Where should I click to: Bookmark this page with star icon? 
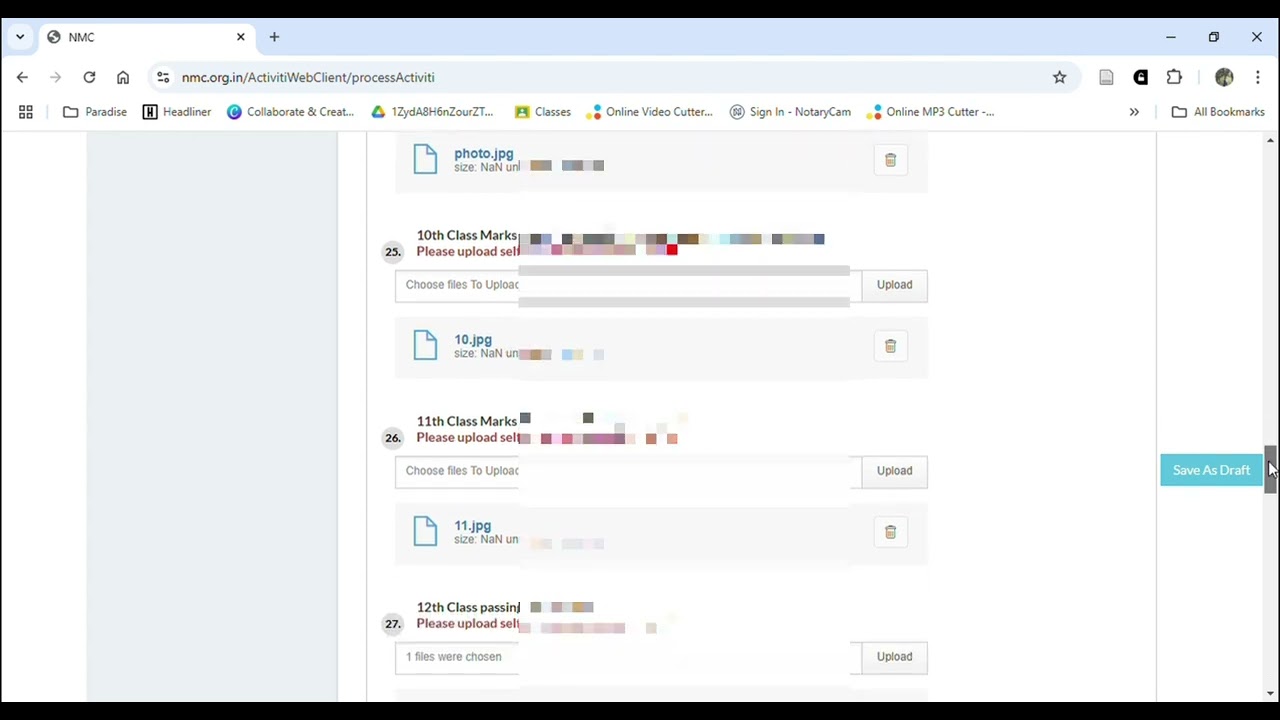[x=1059, y=77]
